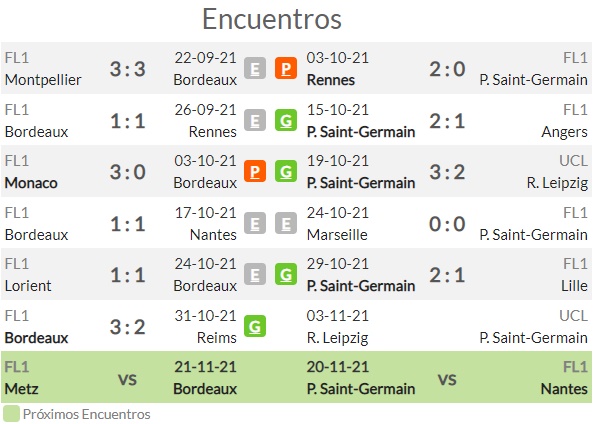Screen dimensions: 594x424
Task: Click the green G badge for Lille match 29-10-21
Action: (286, 275)
